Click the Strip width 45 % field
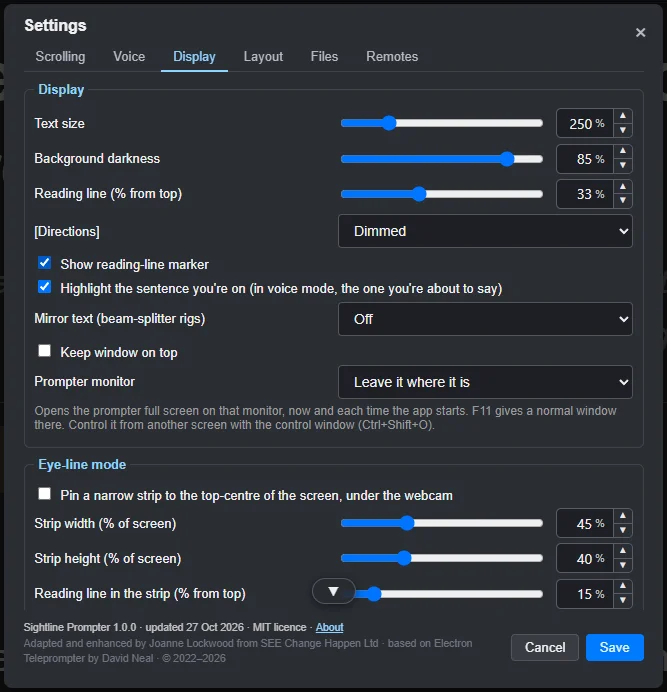This screenshot has height=692, width=667. pyautogui.click(x=585, y=523)
